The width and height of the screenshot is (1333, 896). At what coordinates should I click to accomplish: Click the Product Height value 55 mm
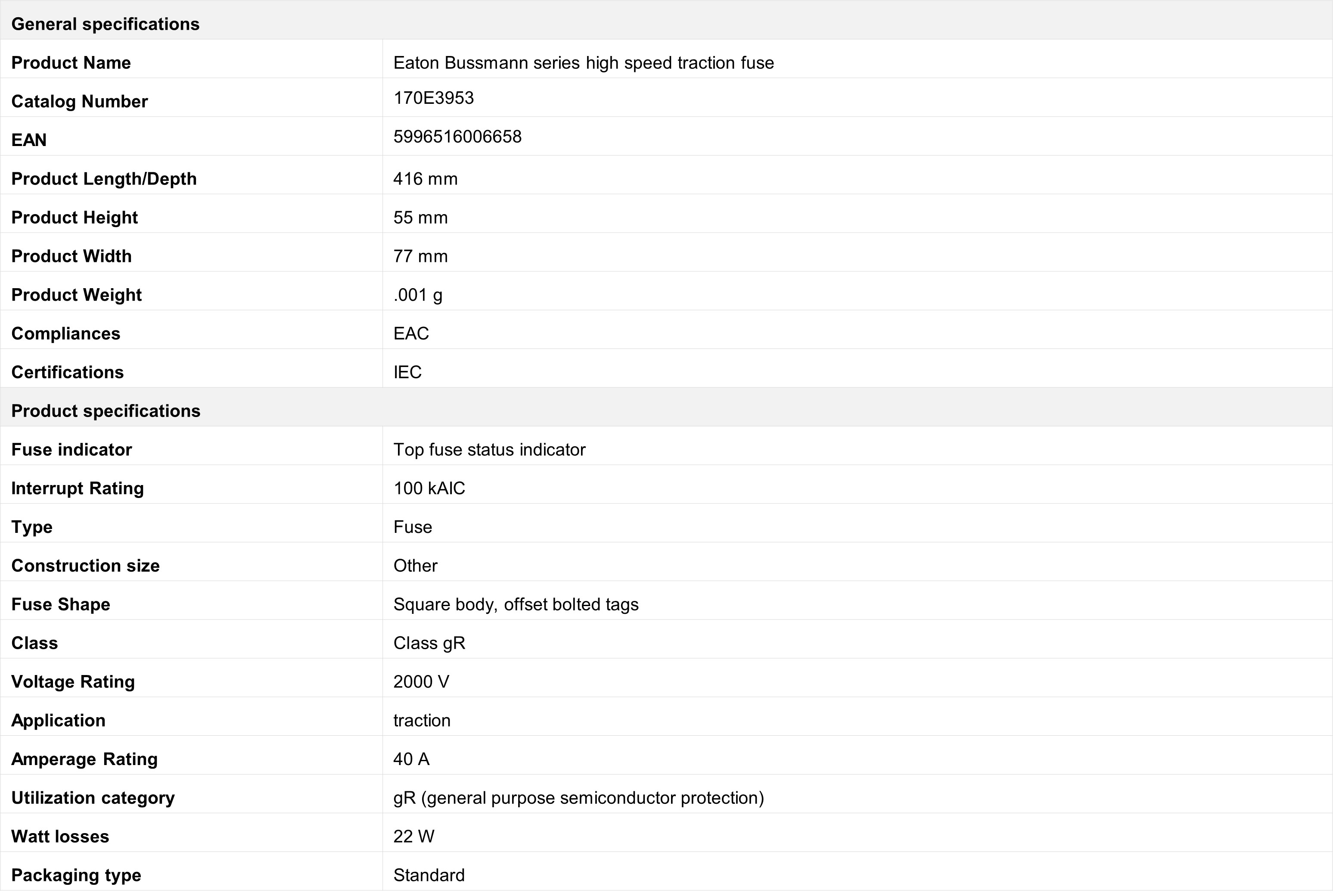click(420, 218)
